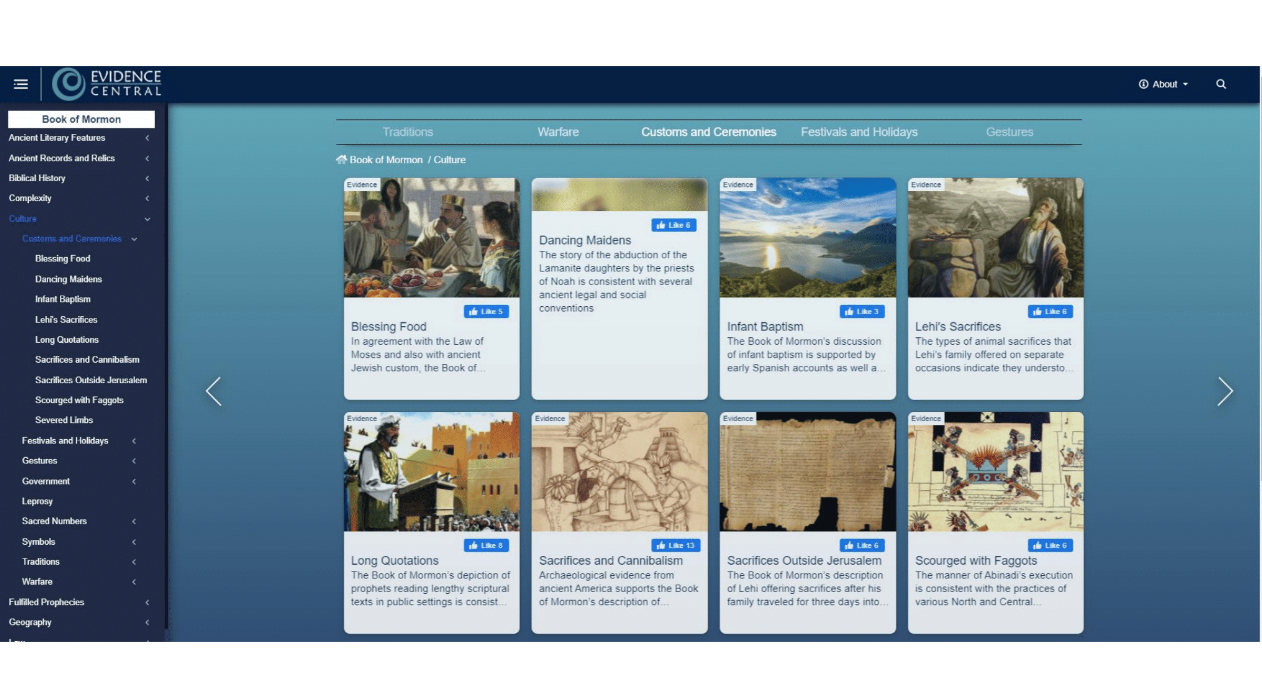The width and height of the screenshot is (1262, 697).
Task: Open the Lehi's Sacrifices card title
Action: [x=957, y=327]
